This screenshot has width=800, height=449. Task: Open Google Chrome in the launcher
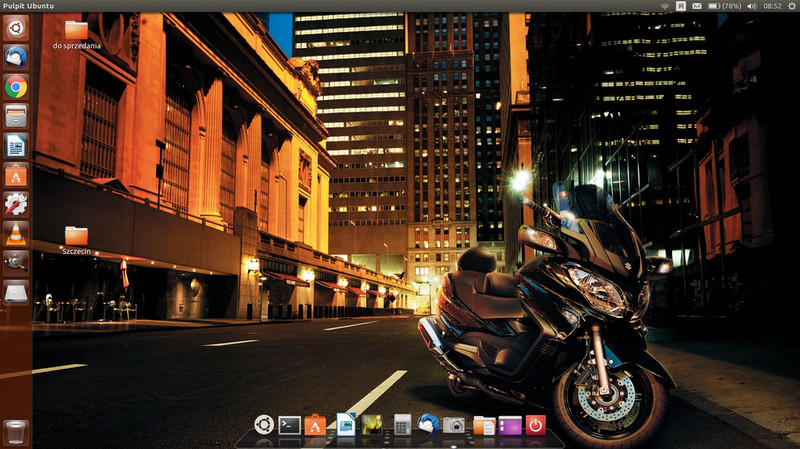pyautogui.click(x=15, y=87)
